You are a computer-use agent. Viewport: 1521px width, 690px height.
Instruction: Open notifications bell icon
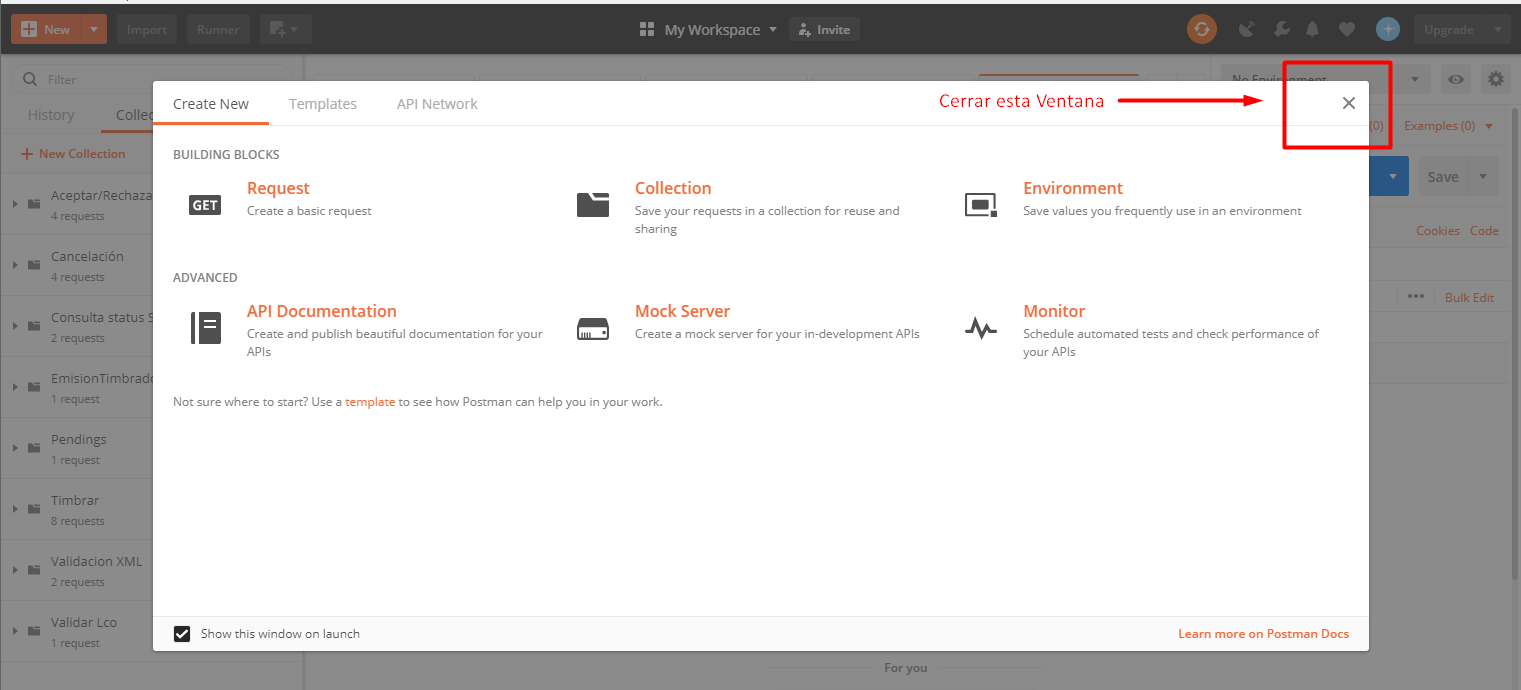pyautogui.click(x=1313, y=30)
